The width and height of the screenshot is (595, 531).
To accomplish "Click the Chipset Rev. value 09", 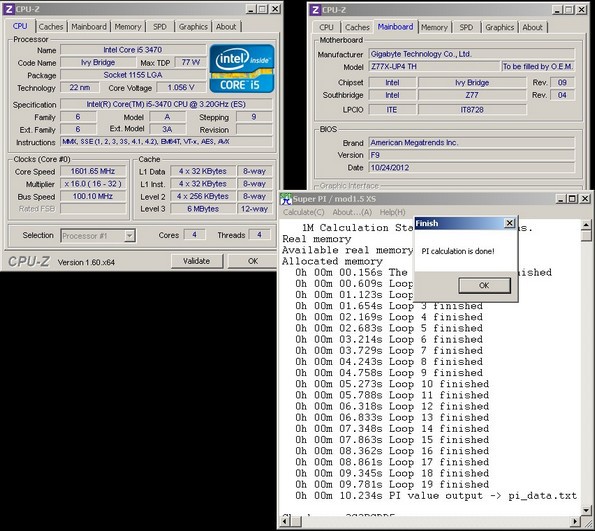I will click(x=562, y=82).
